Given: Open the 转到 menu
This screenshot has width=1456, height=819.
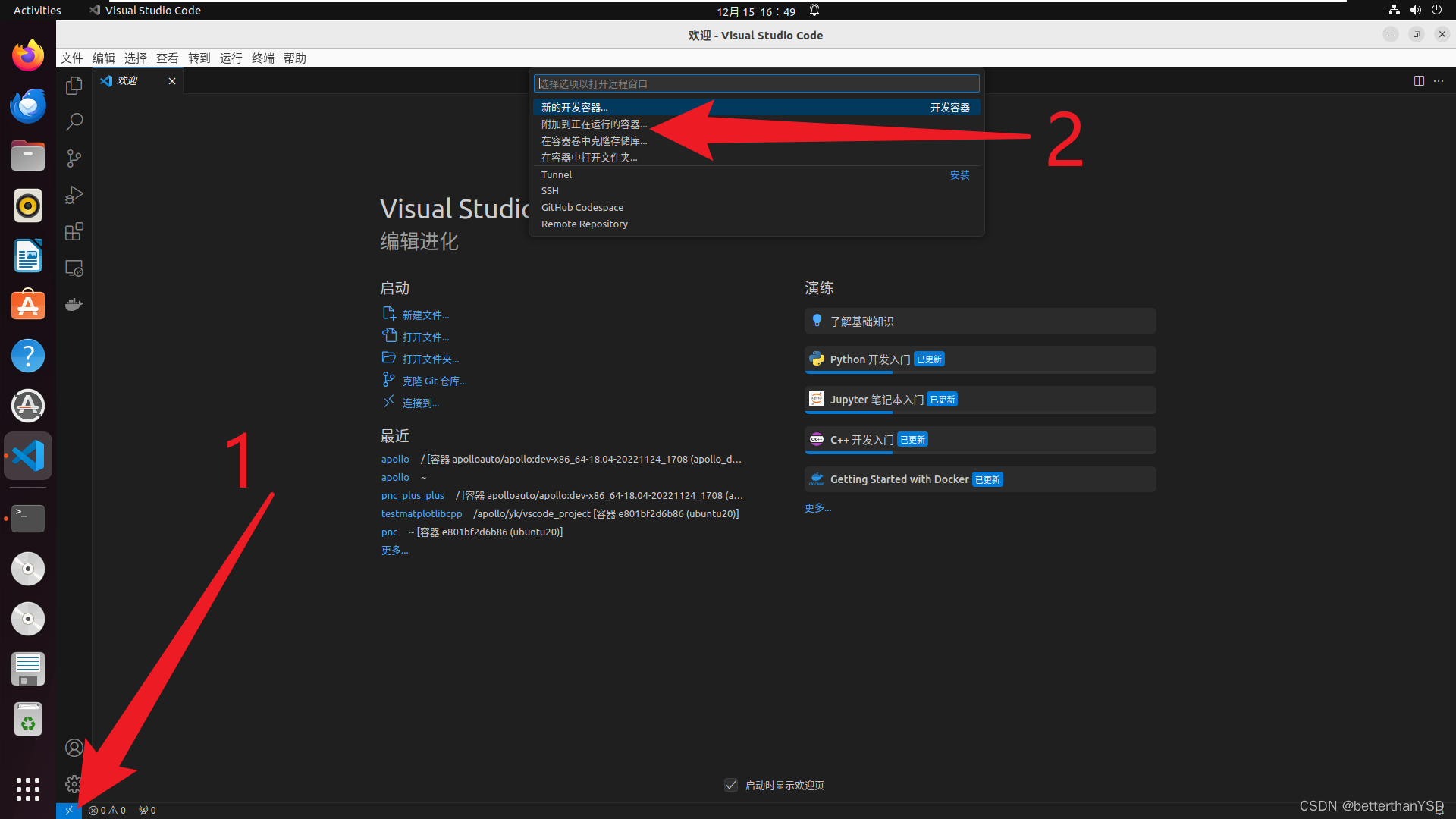Looking at the screenshot, I should [199, 58].
